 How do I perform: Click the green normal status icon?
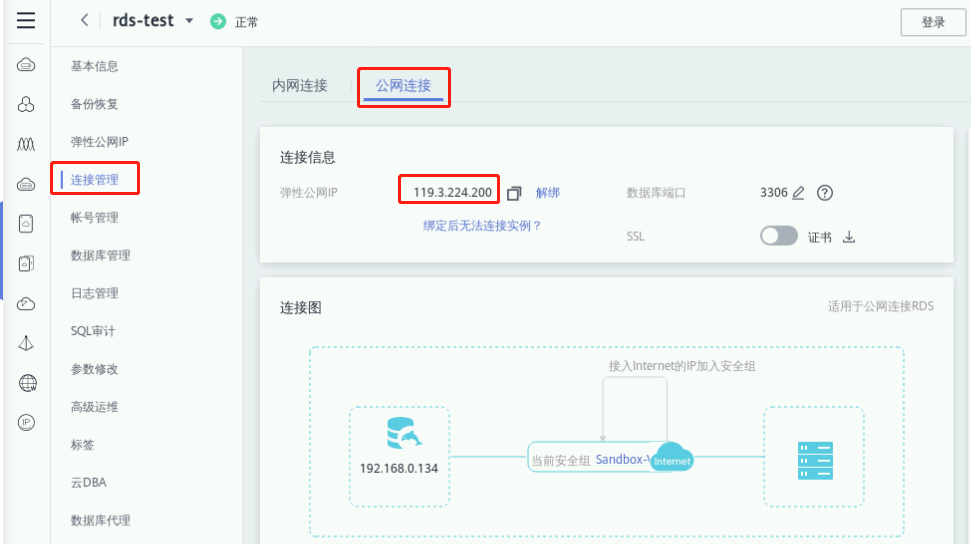pyautogui.click(x=218, y=22)
